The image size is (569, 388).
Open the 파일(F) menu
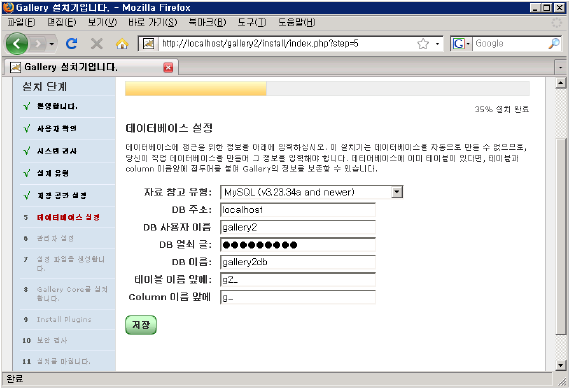21,23
